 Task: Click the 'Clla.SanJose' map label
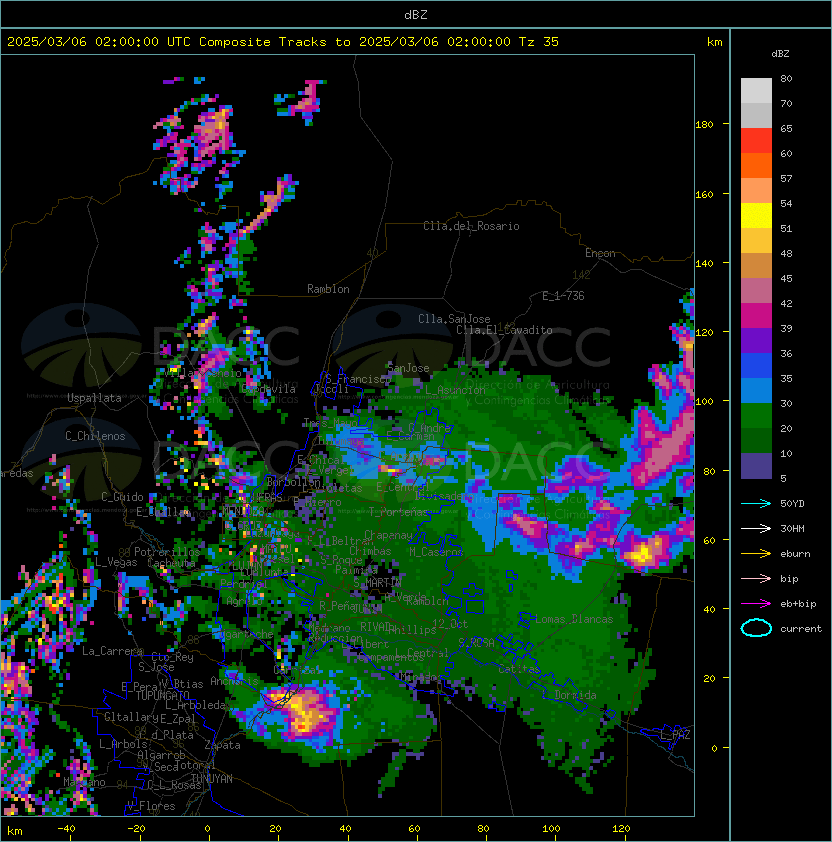pyautogui.click(x=454, y=319)
